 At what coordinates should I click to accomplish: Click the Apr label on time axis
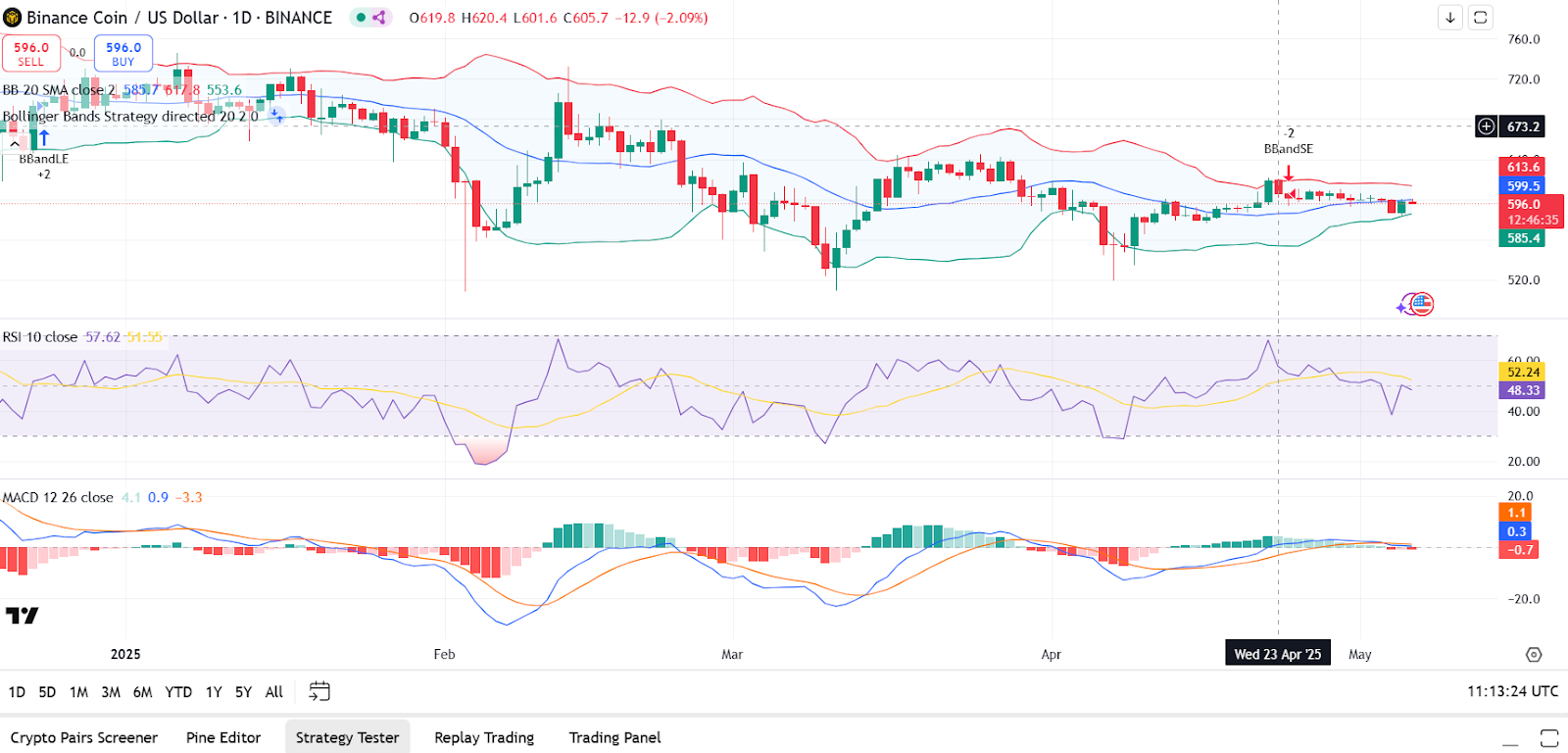1052,654
